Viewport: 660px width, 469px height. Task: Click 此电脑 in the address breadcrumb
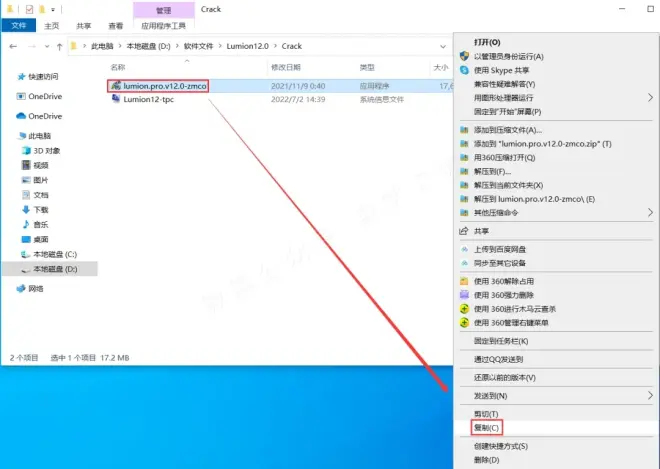102,46
